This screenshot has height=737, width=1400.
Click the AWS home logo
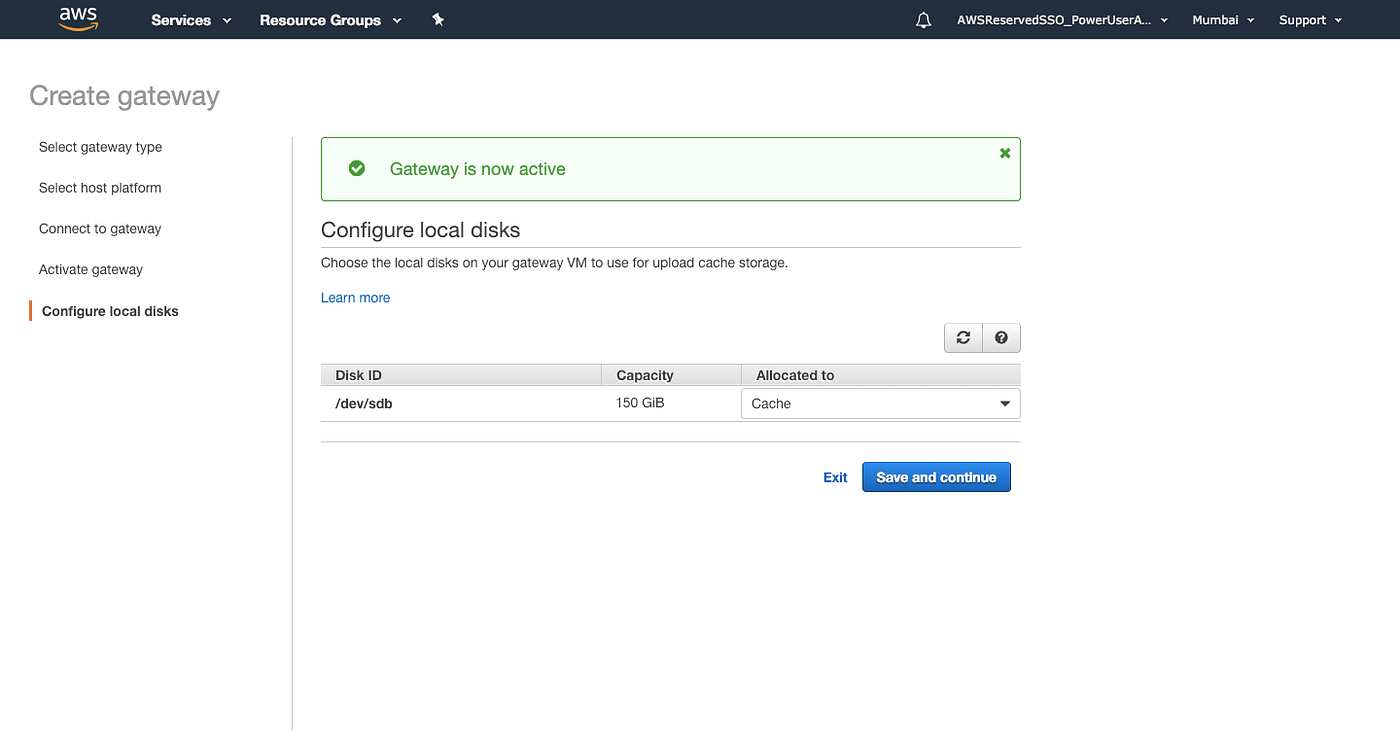pyautogui.click(x=78, y=18)
